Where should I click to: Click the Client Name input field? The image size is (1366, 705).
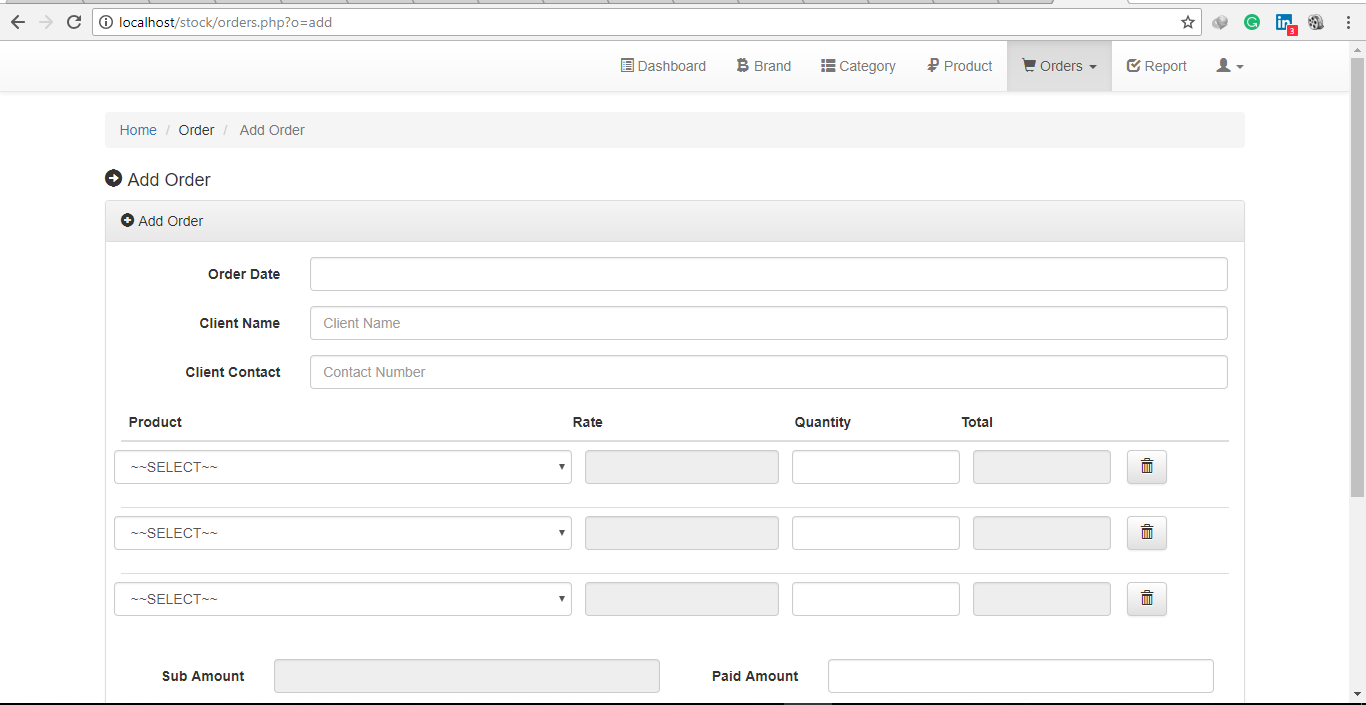[768, 323]
